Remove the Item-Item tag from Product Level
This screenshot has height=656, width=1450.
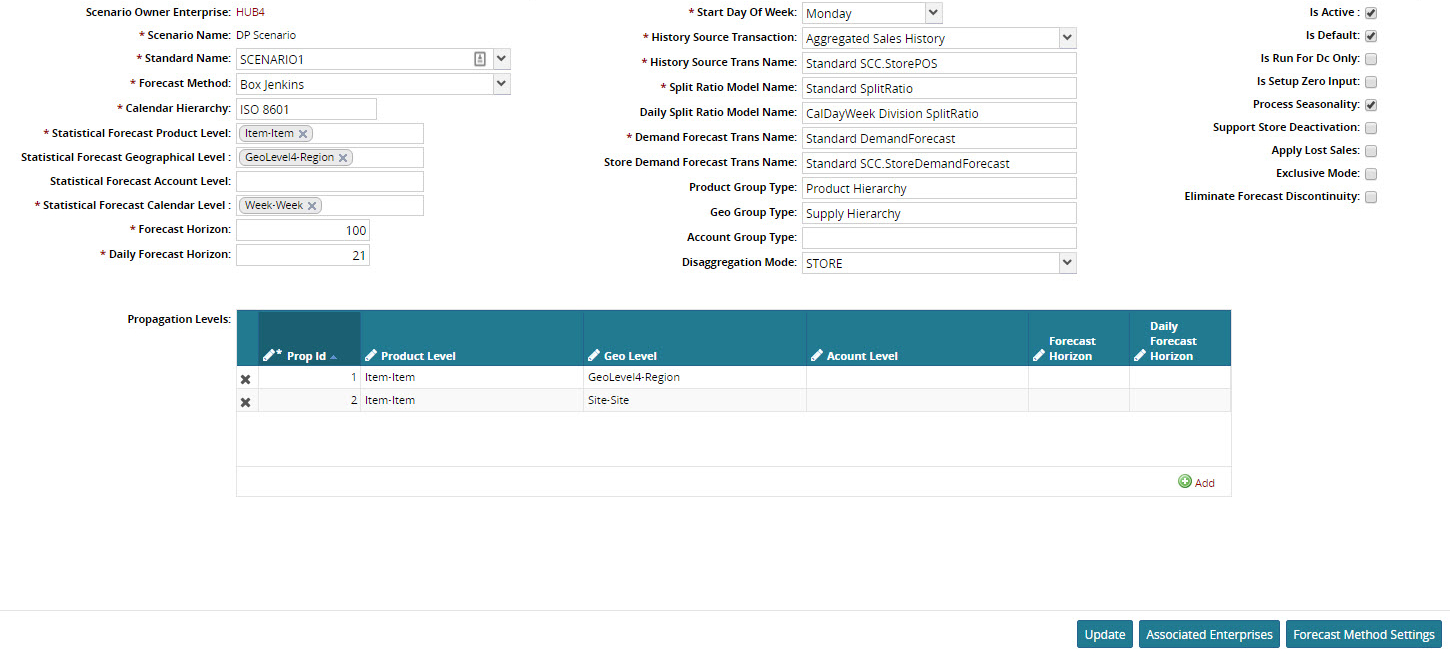click(303, 134)
